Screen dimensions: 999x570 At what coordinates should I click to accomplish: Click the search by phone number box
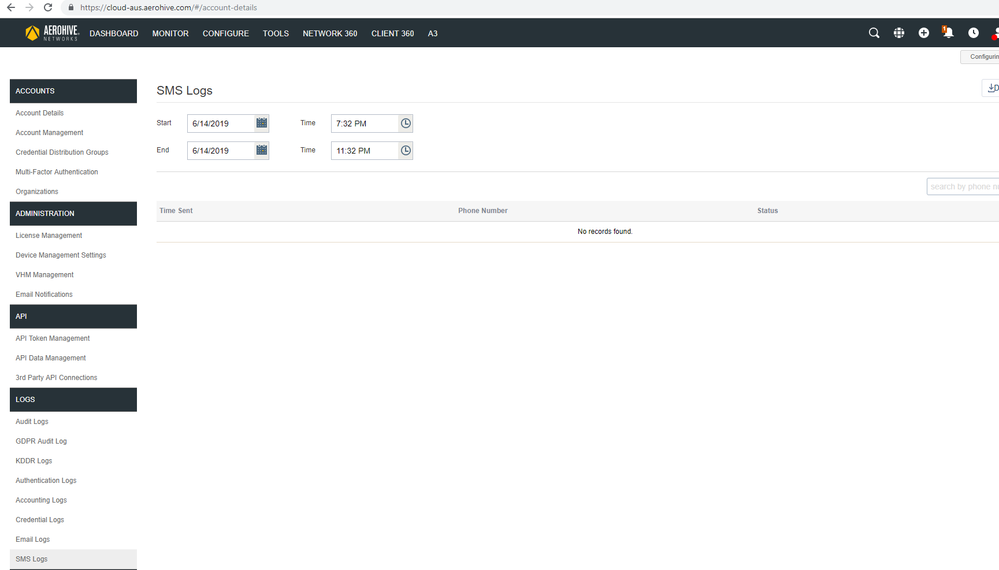point(963,187)
